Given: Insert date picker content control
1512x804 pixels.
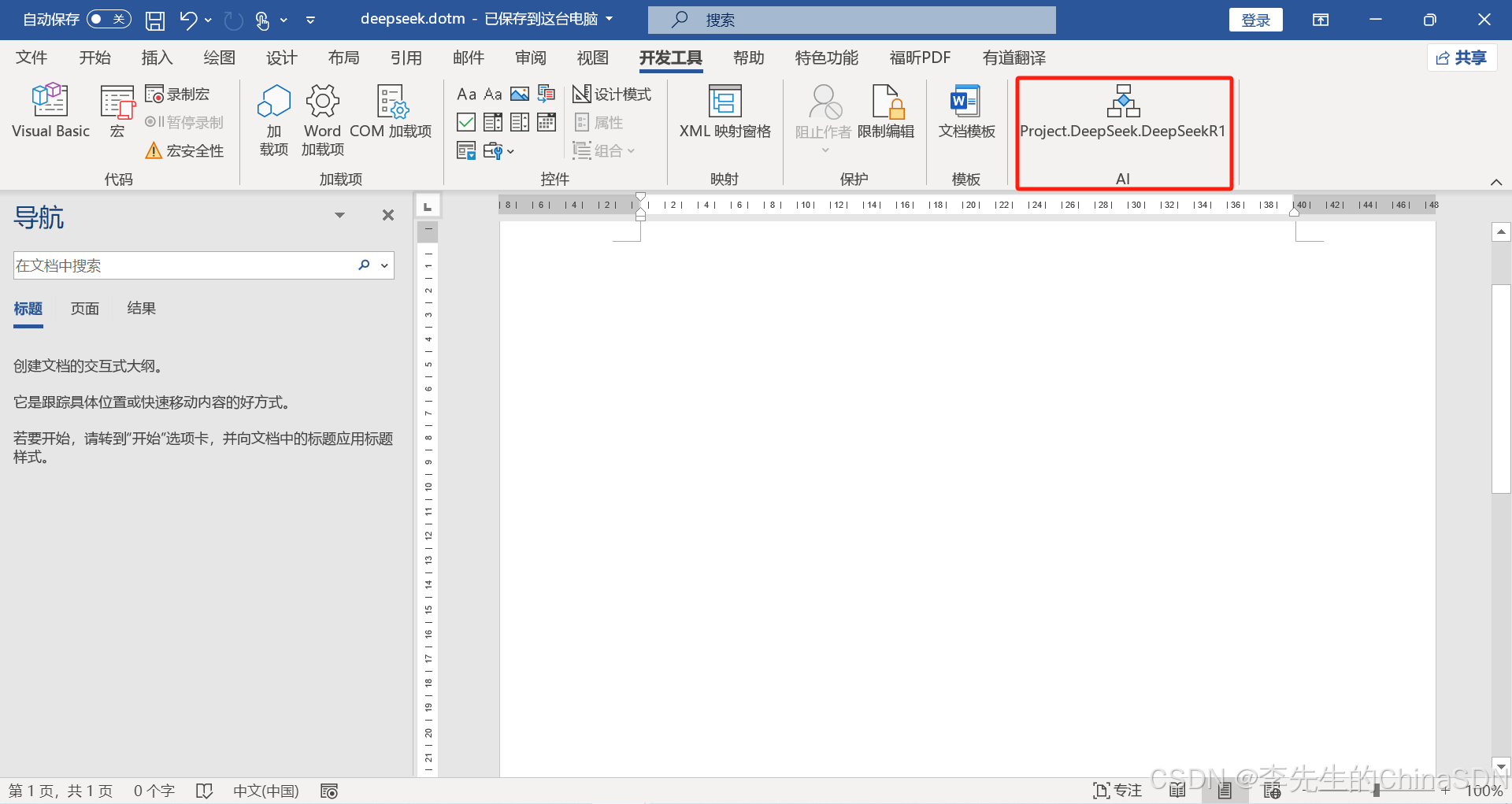Looking at the screenshot, I should (547, 122).
